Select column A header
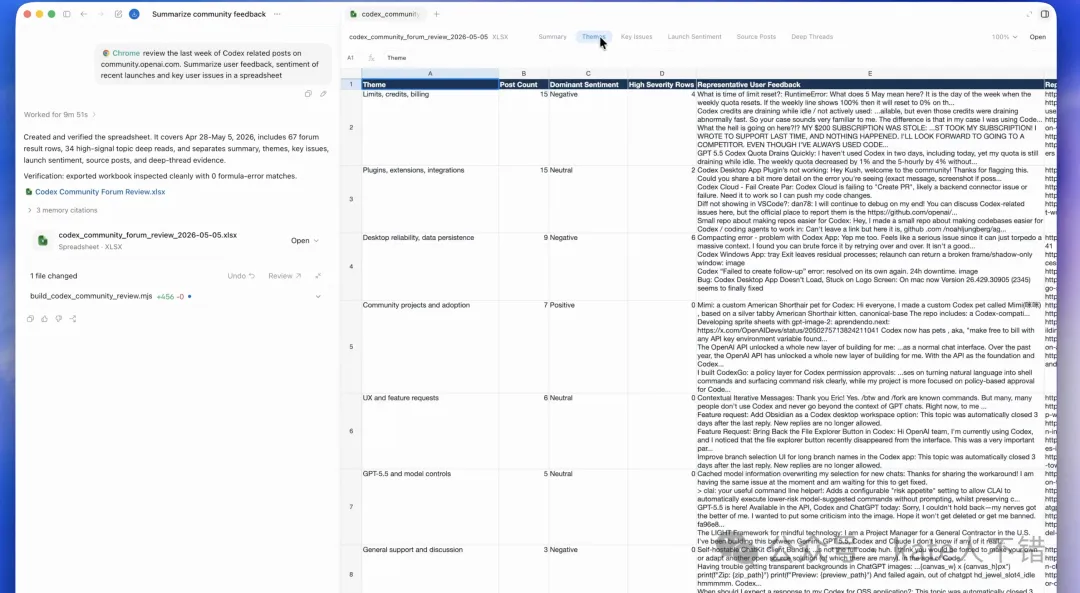 coord(430,74)
